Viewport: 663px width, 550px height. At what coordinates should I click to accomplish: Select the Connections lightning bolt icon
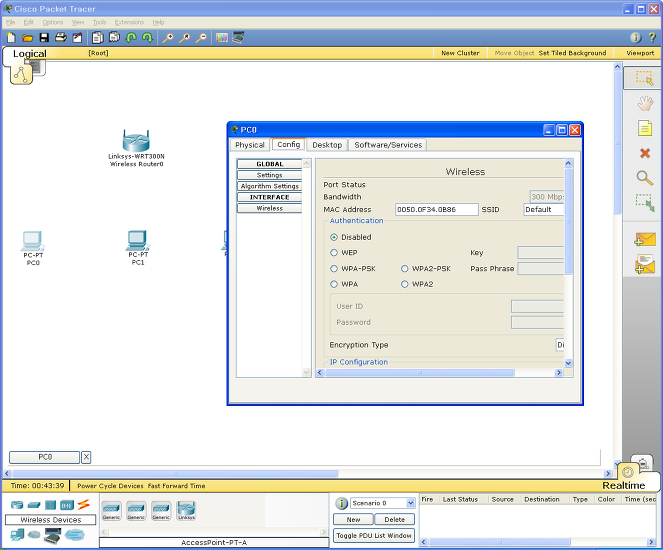(84, 504)
